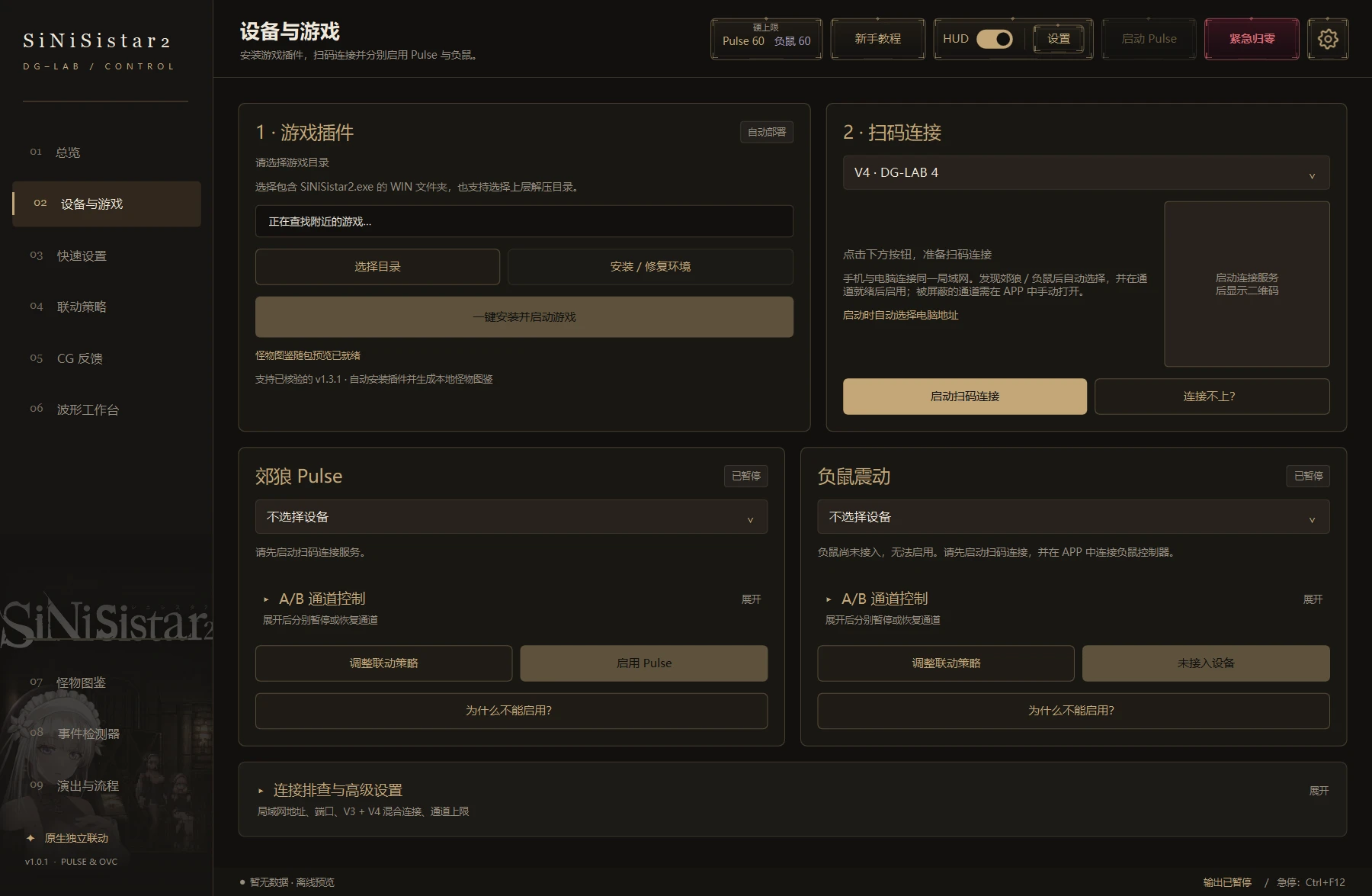
Task: Click the 自动部署 badge
Action: coord(767,132)
